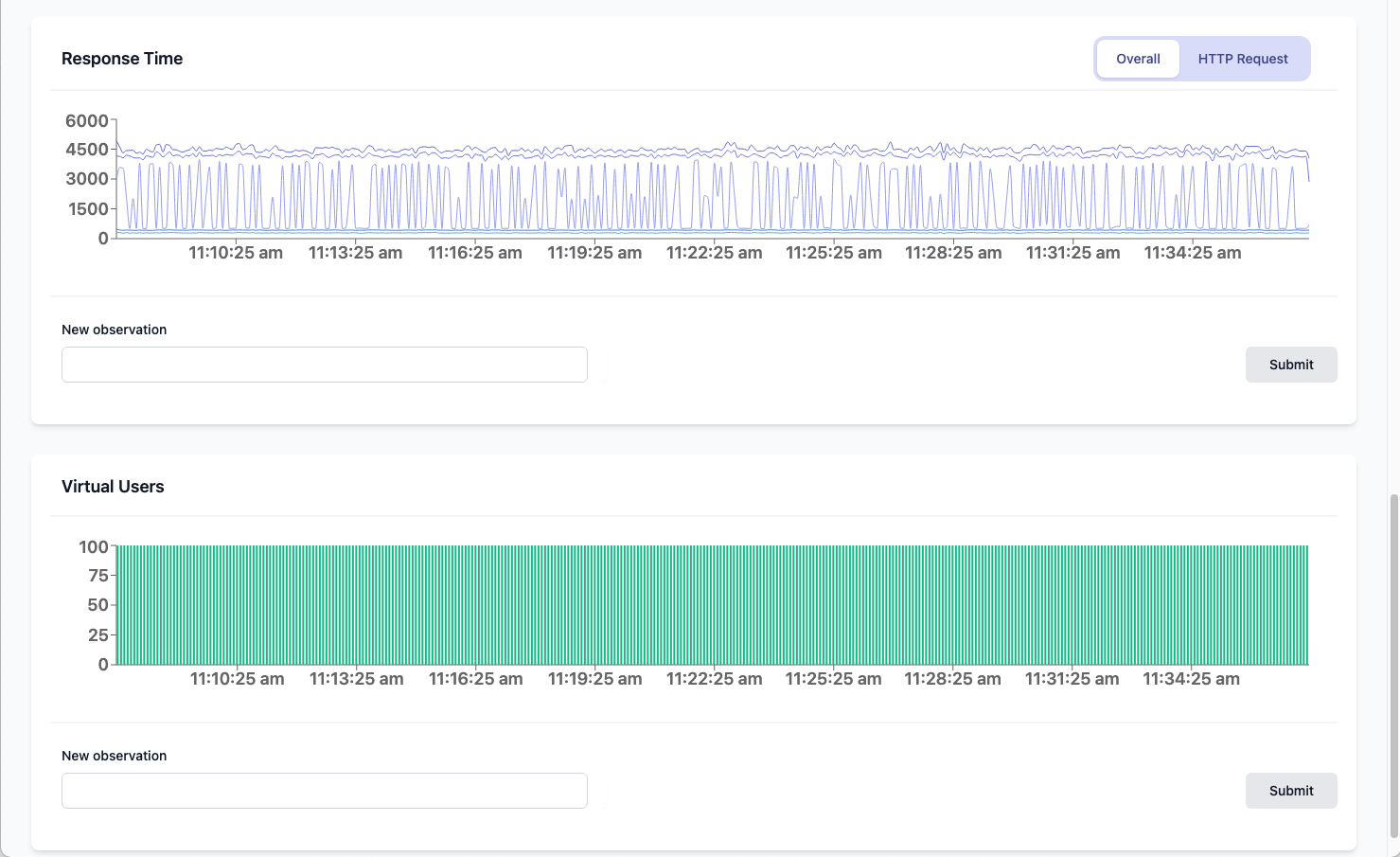Click the 11:31:25 am label on Virtual Users chart
1400x857 pixels.
[x=1072, y=679]
